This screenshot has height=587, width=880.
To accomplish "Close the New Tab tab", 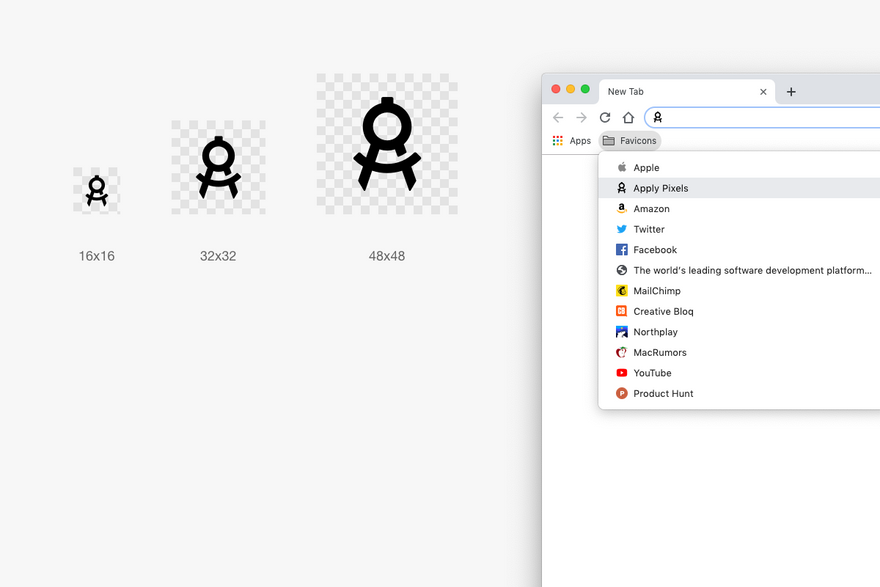I will [x=763, y=91].
